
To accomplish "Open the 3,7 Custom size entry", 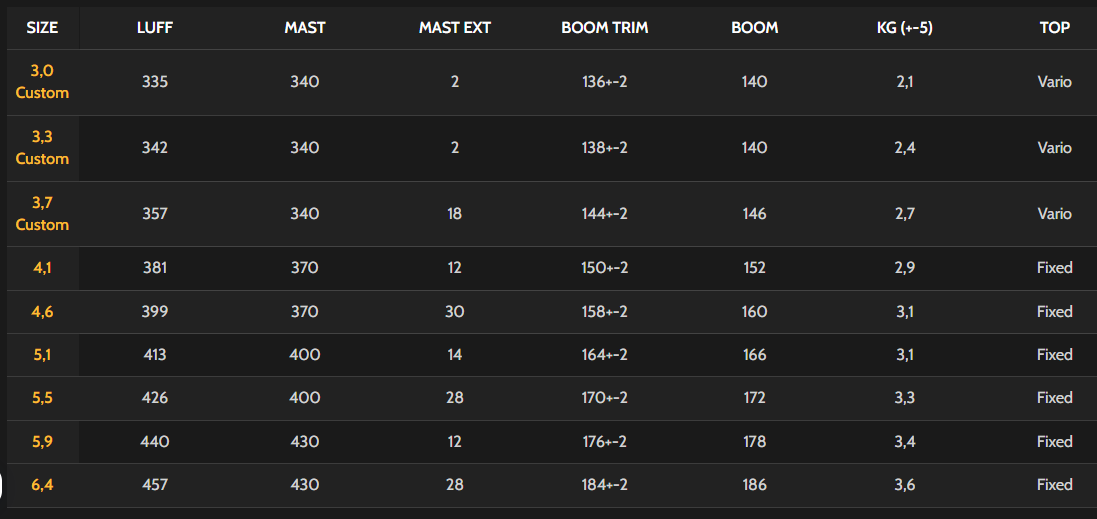I will click(42, 214).
